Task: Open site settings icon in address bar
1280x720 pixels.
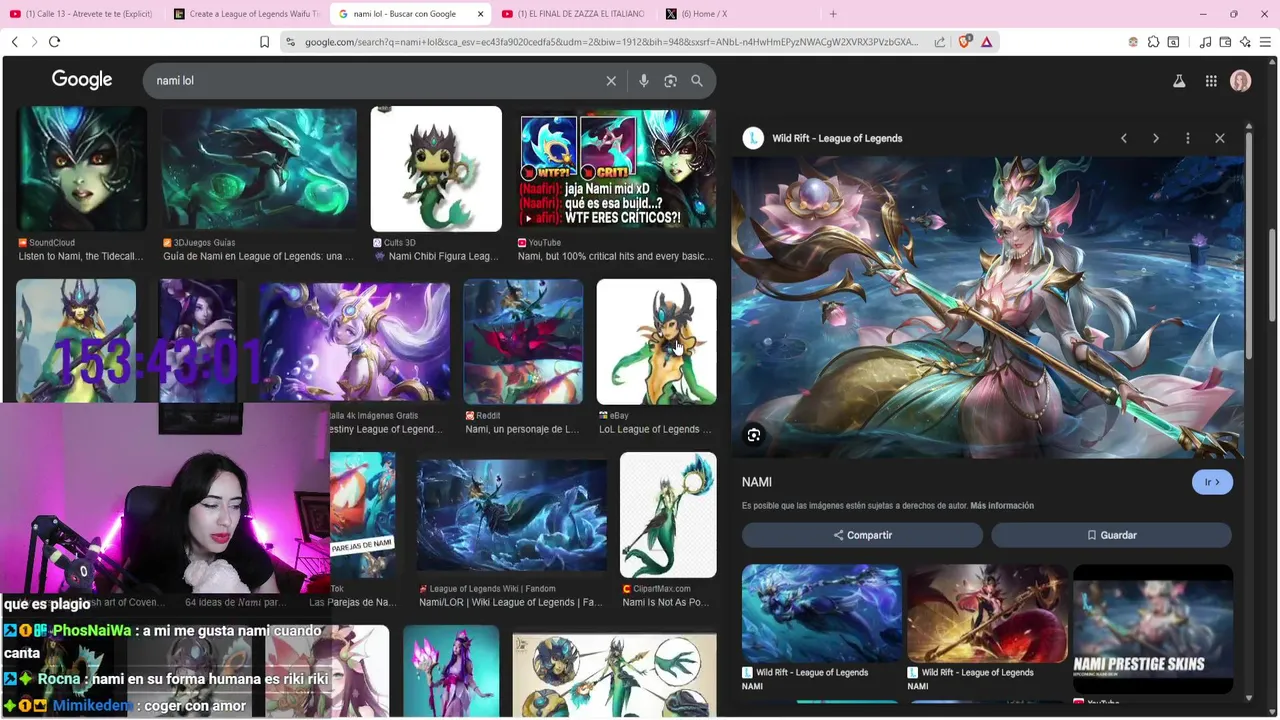Action: [290, 42]
